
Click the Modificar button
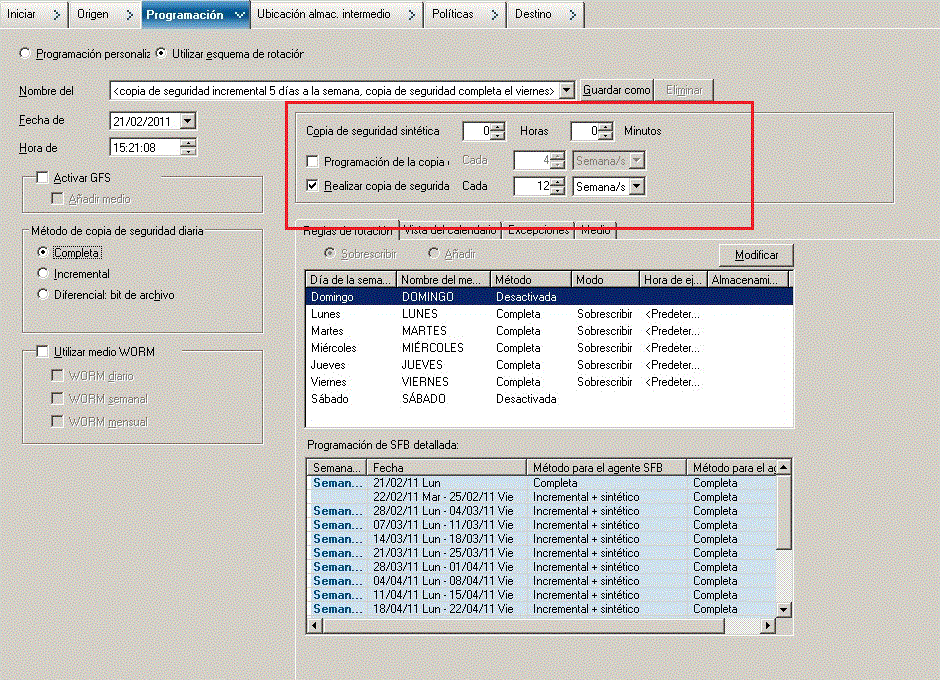click(755, 255)
